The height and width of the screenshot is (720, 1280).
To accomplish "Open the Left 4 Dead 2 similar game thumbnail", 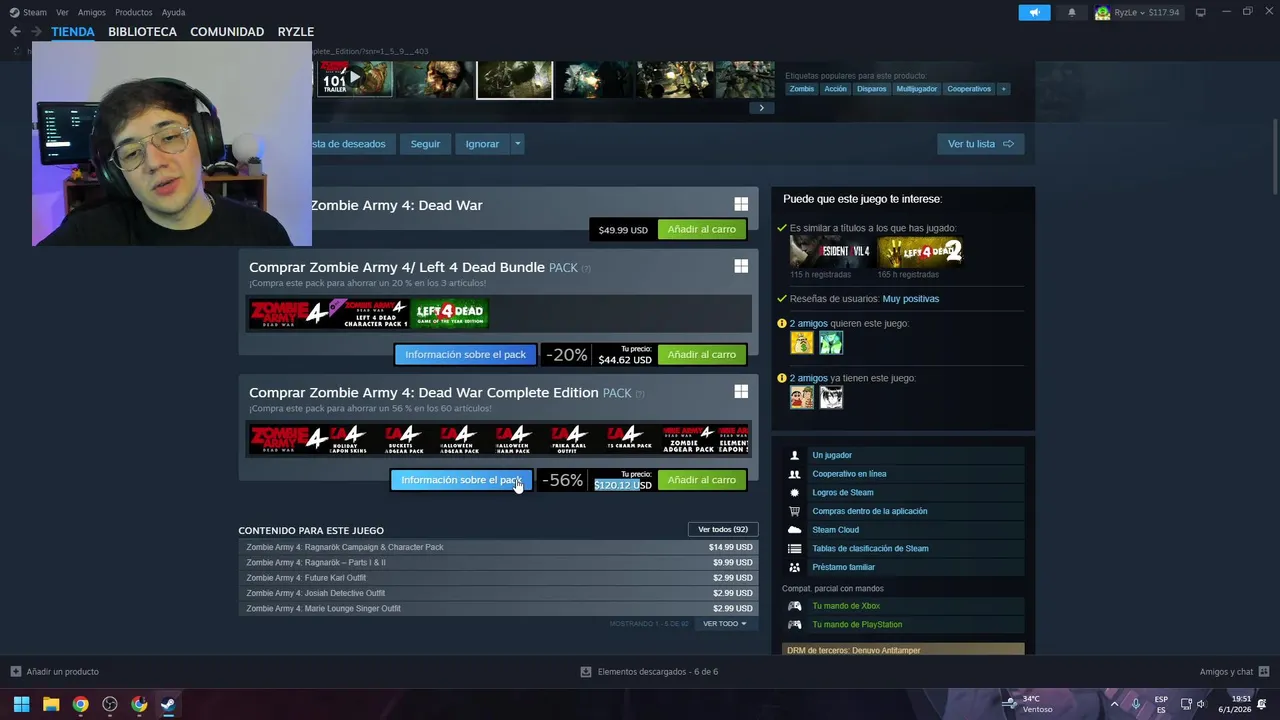I will tap(919, 252).
